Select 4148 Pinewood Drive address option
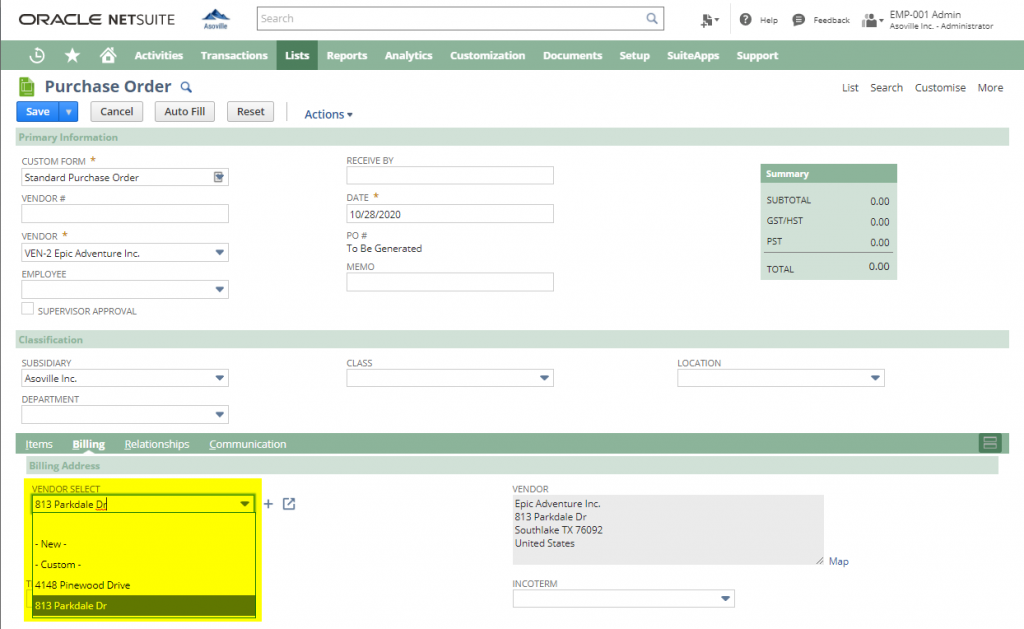The height and width of the screenshot is (629, 1024). click(x=144, y=585)
